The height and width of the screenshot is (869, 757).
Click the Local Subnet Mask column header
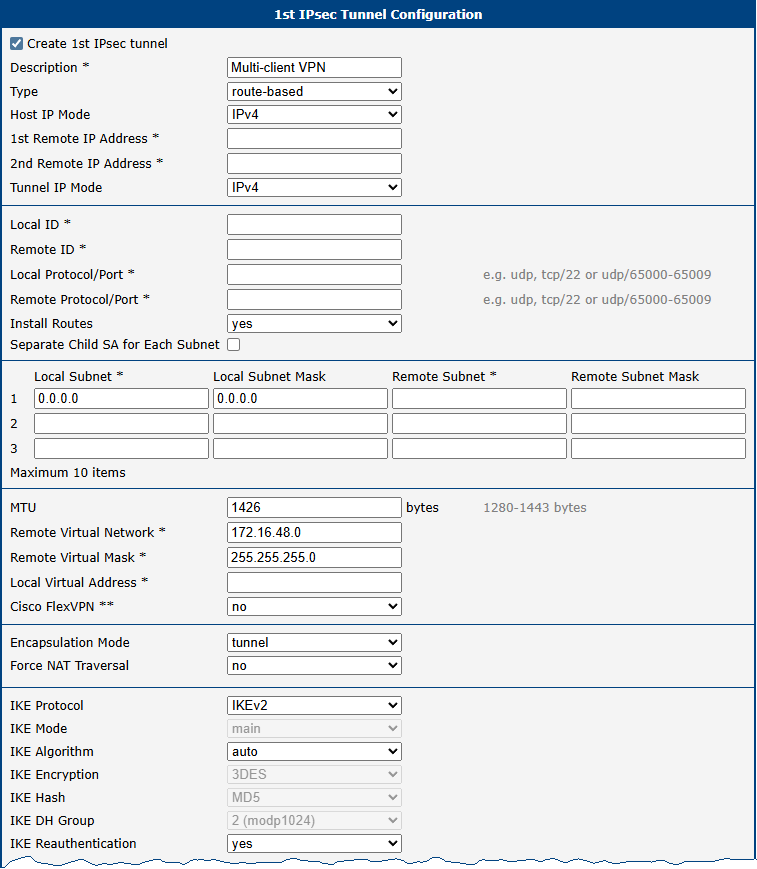pos(269,377)
